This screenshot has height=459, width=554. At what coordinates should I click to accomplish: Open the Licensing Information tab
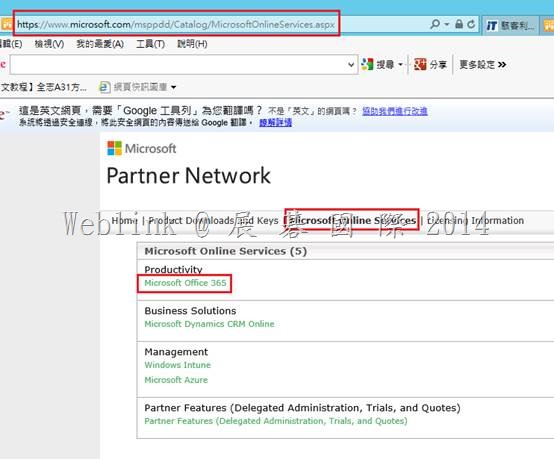click(x=476, y=220)
